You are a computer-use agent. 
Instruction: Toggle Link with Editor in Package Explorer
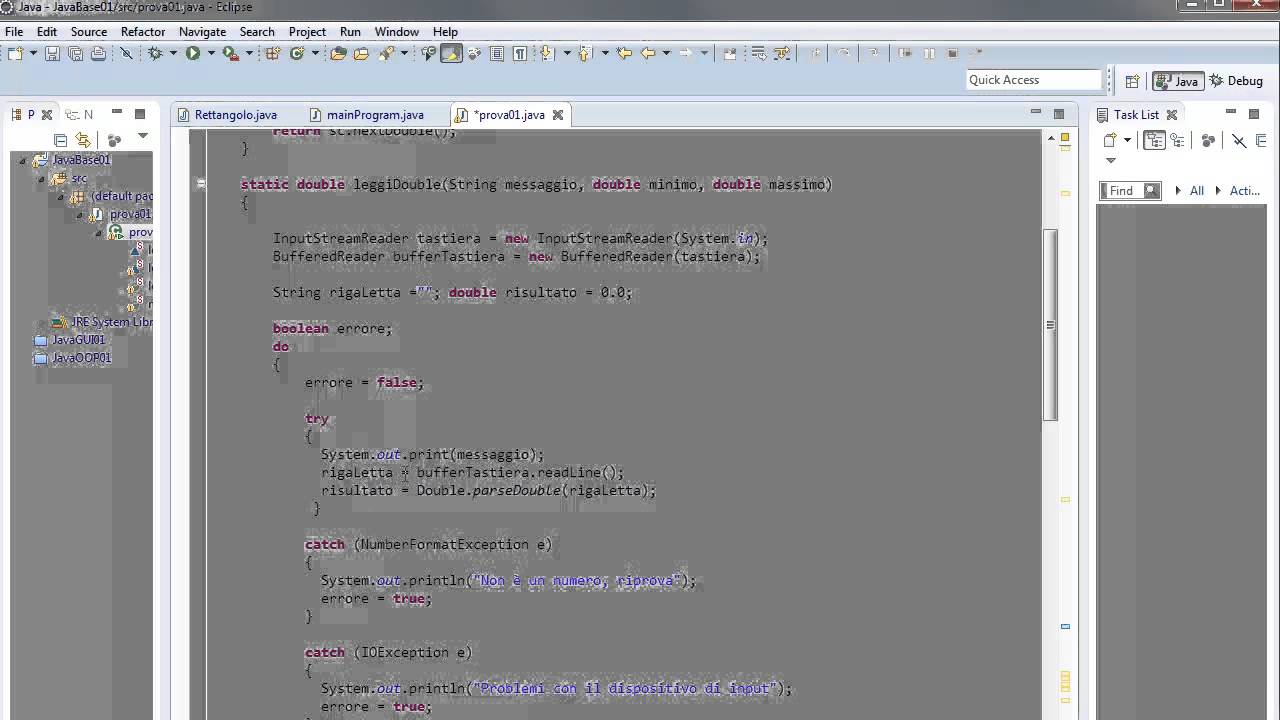click(83, 140)
